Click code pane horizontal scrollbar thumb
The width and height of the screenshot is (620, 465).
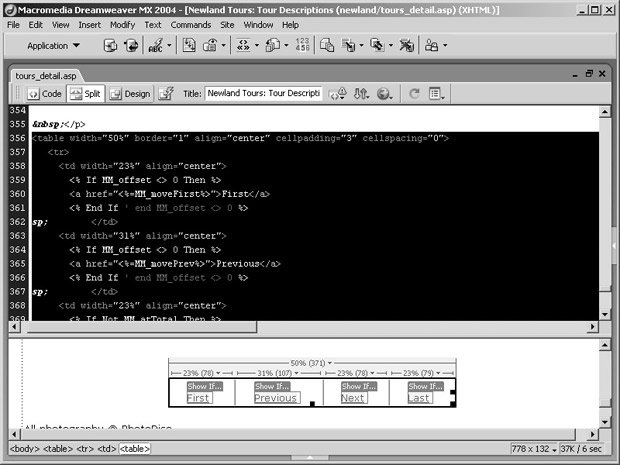(142, 327)
